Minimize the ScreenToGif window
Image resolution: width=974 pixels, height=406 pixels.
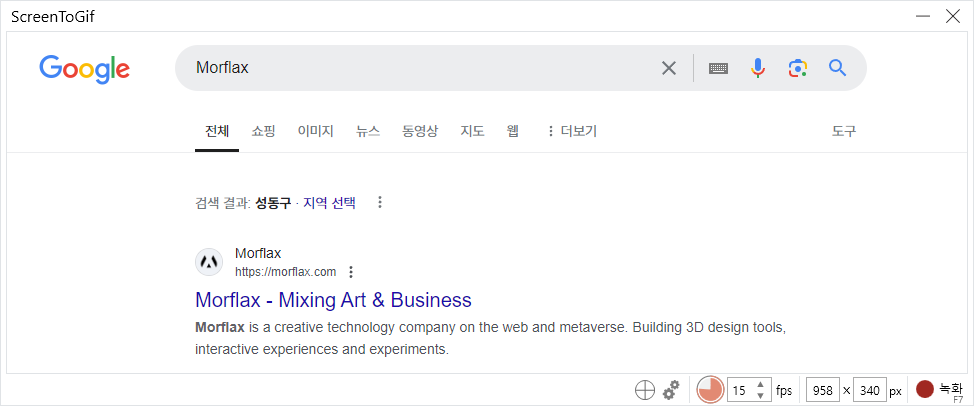point(923,17)
